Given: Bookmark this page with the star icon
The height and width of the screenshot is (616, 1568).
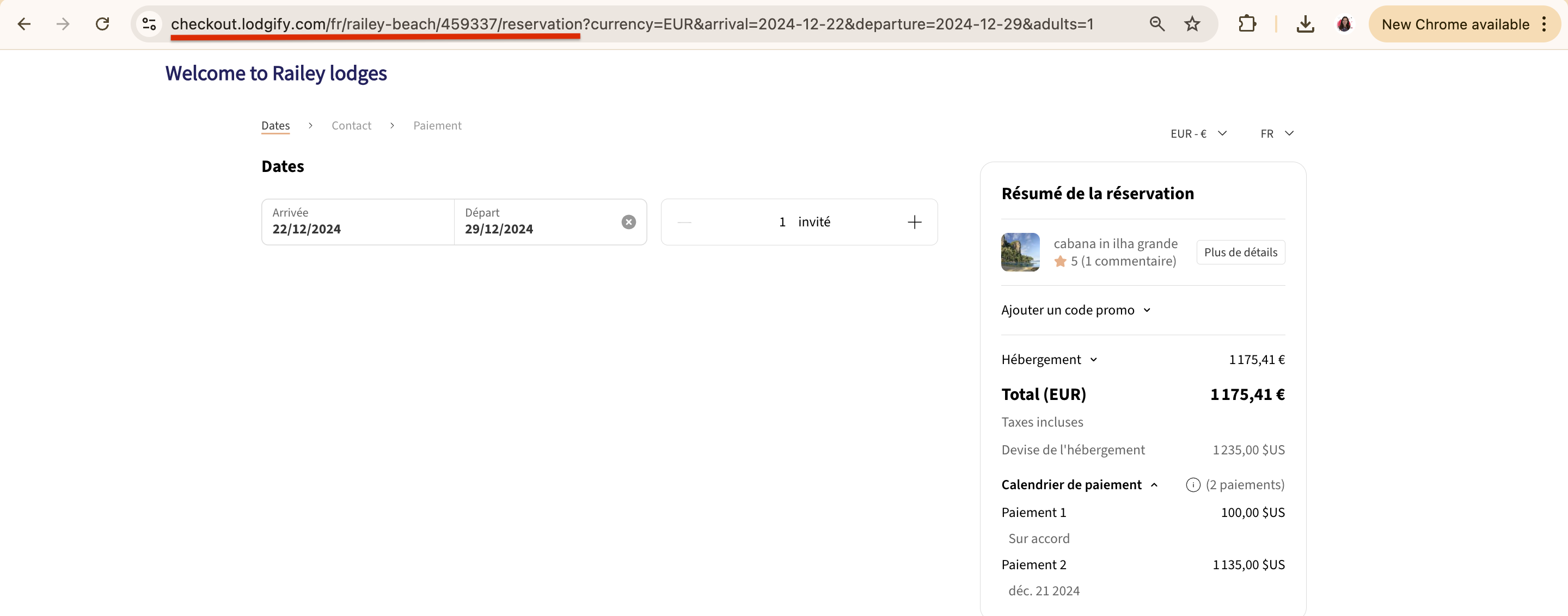Looking at the screenshot, I should (x=1192, y=24).
